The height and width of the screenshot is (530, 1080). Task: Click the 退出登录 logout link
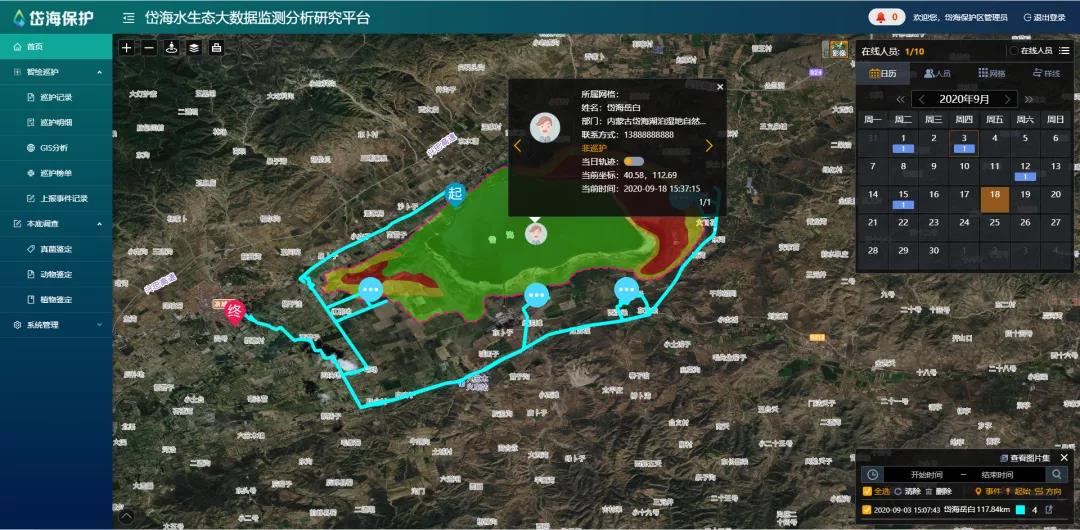1044,18
